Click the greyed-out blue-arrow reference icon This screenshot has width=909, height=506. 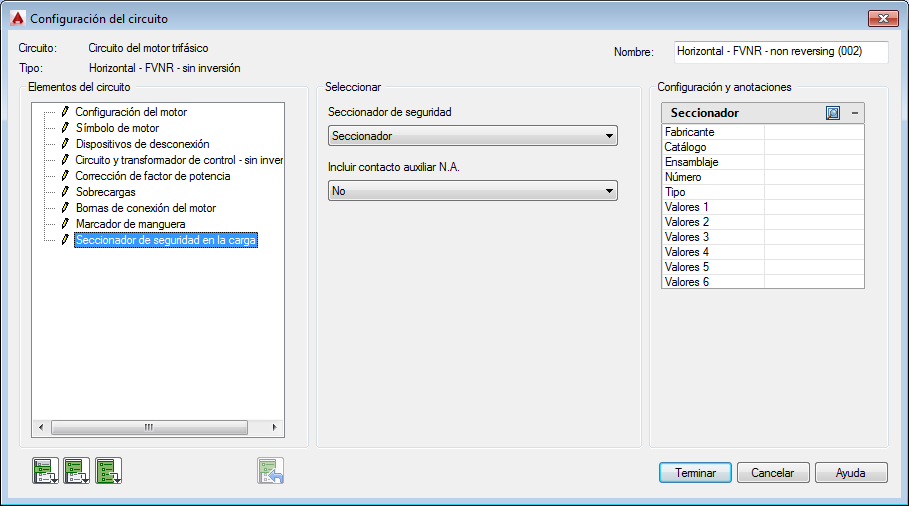point(271,471)
